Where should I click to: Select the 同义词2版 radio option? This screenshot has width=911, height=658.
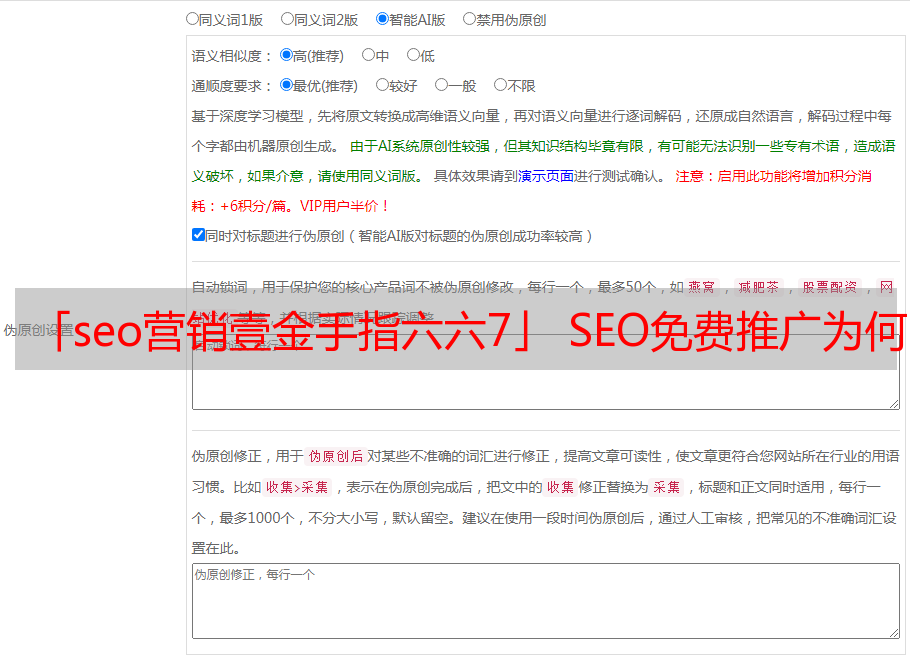pyautogui.click(x=287, y=19)
